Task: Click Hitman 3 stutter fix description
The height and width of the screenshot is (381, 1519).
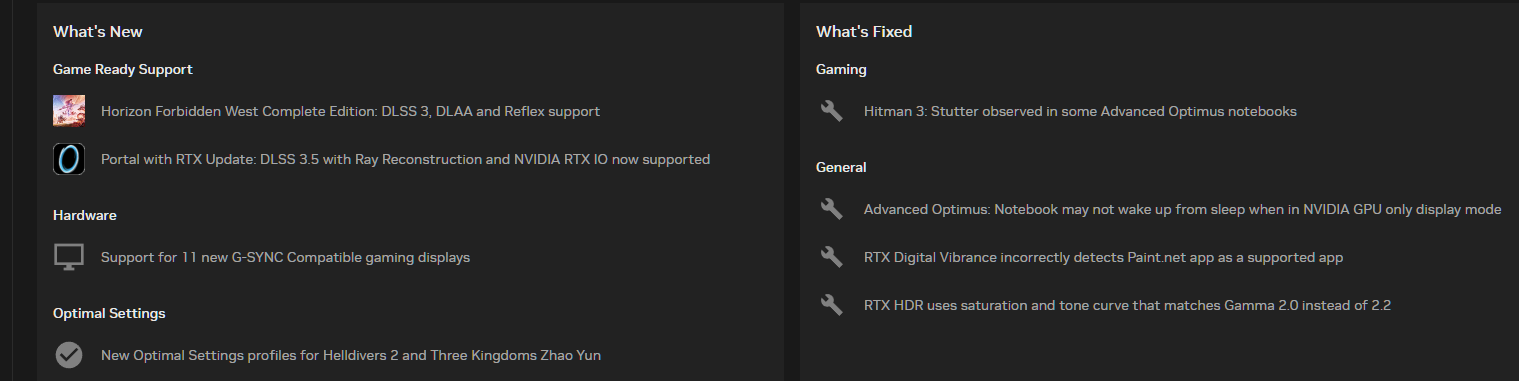Action: (1080, 111)
